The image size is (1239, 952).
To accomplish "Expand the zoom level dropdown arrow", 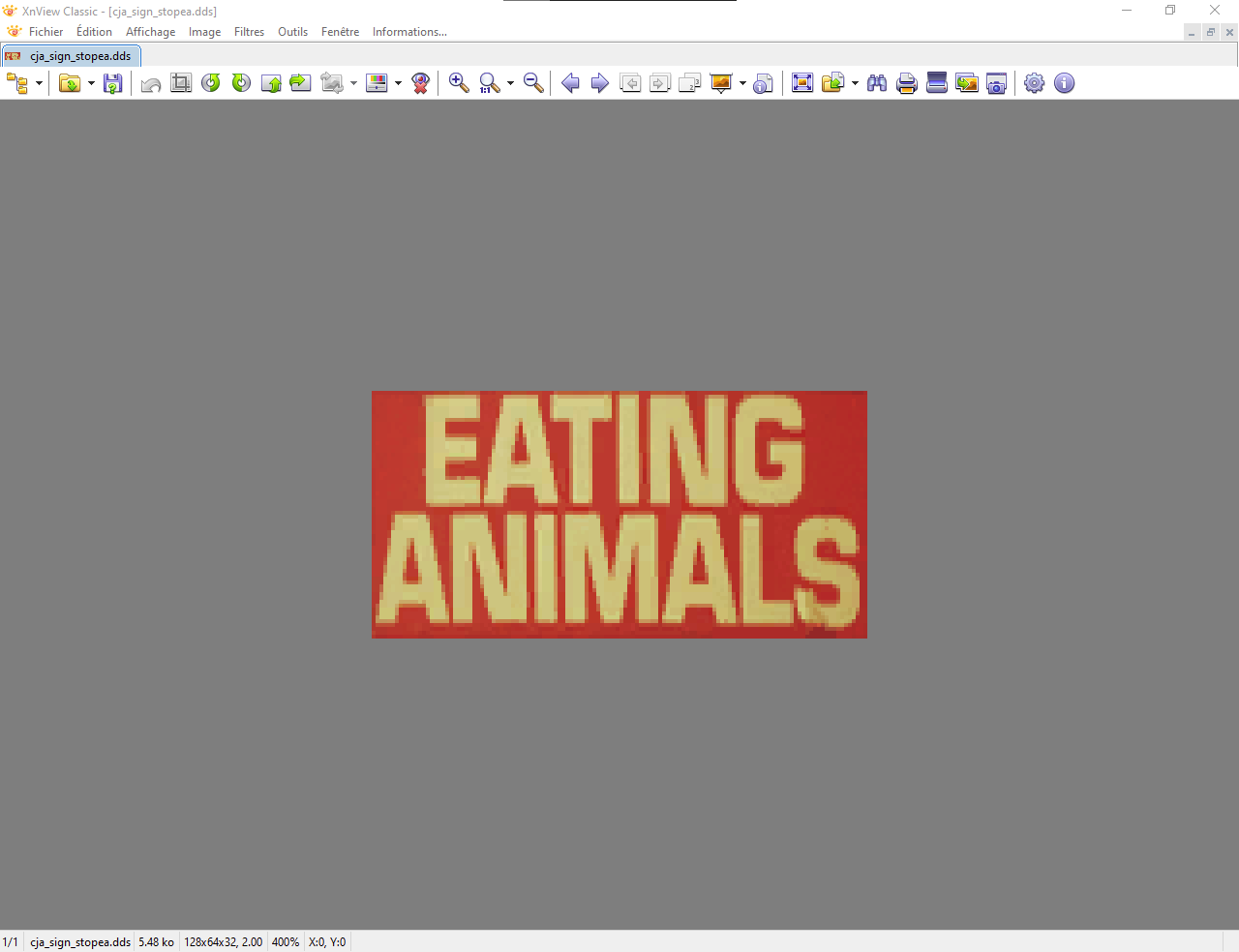I will 510,83.
